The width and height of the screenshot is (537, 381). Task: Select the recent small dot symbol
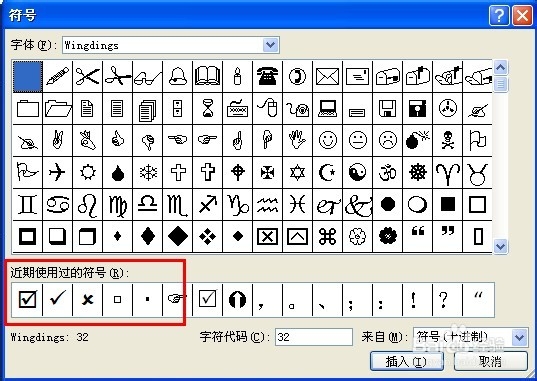tap(148, 299)
